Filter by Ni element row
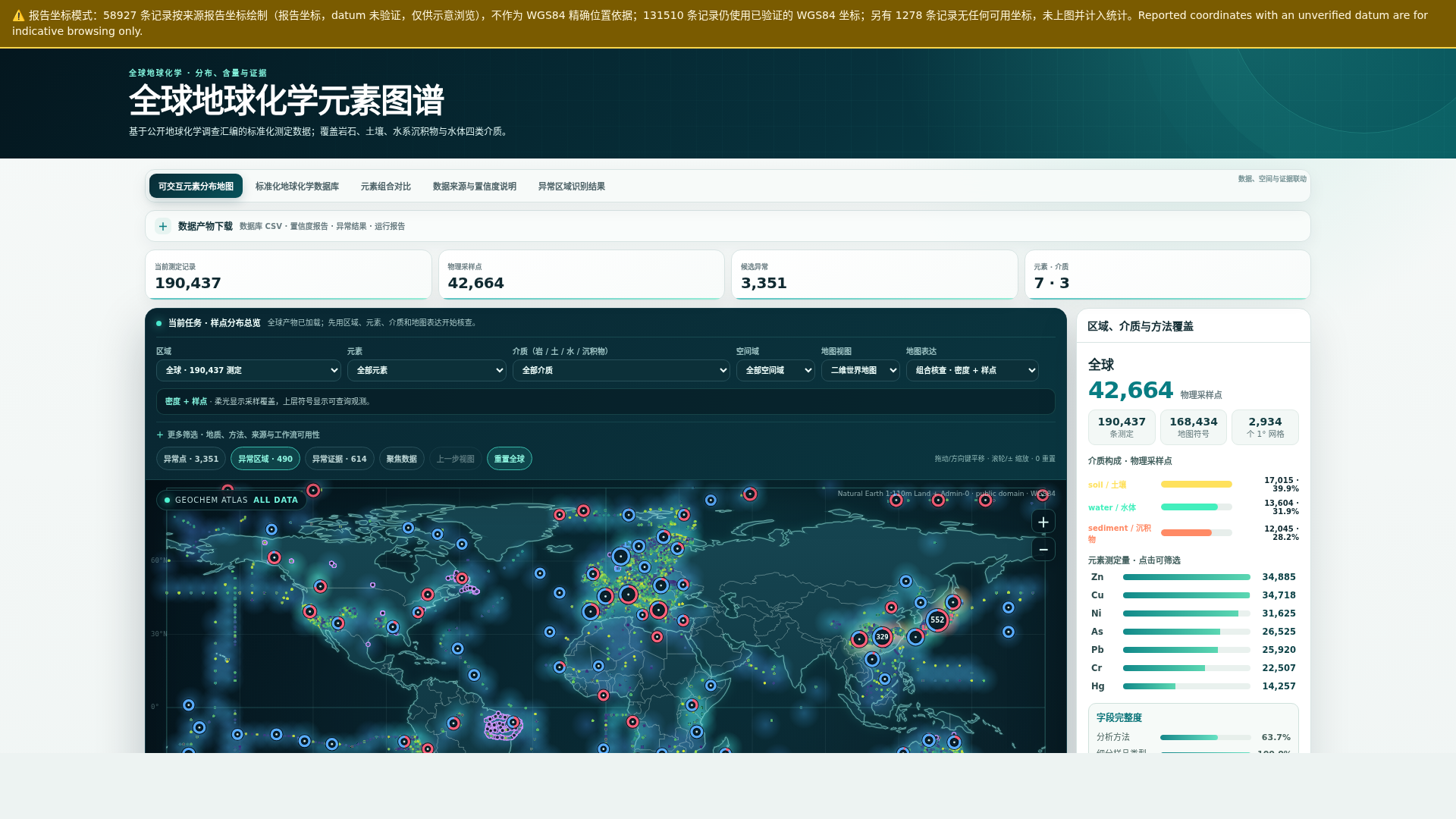Image resolution: width=1456 pixels, height=819 pixels. 1194,613
